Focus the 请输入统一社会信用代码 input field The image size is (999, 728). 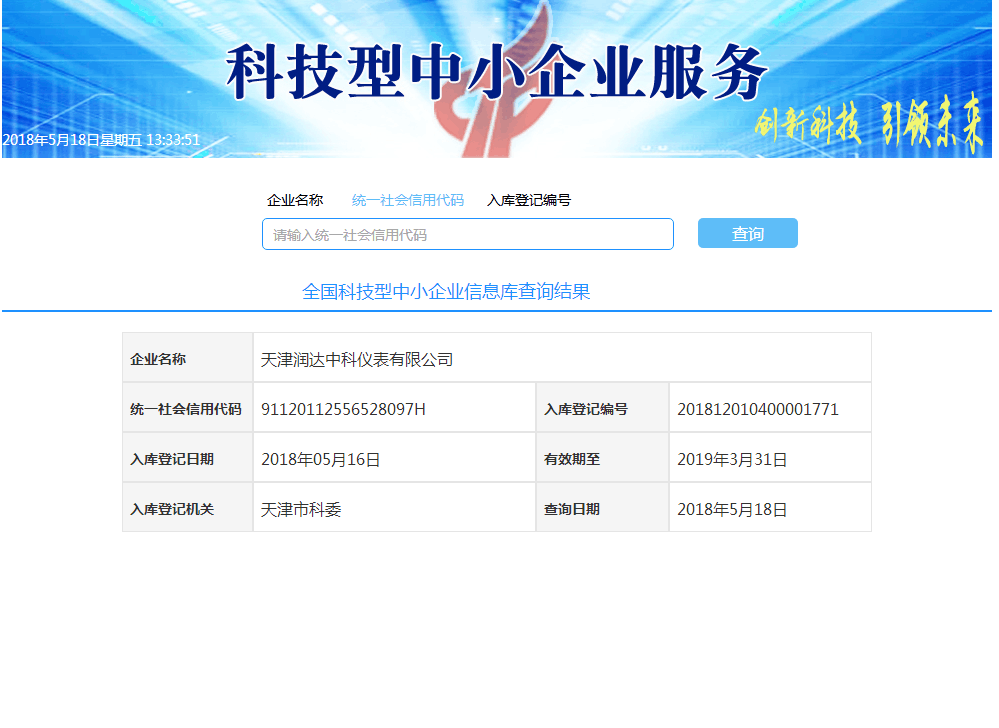pos(468,234)
